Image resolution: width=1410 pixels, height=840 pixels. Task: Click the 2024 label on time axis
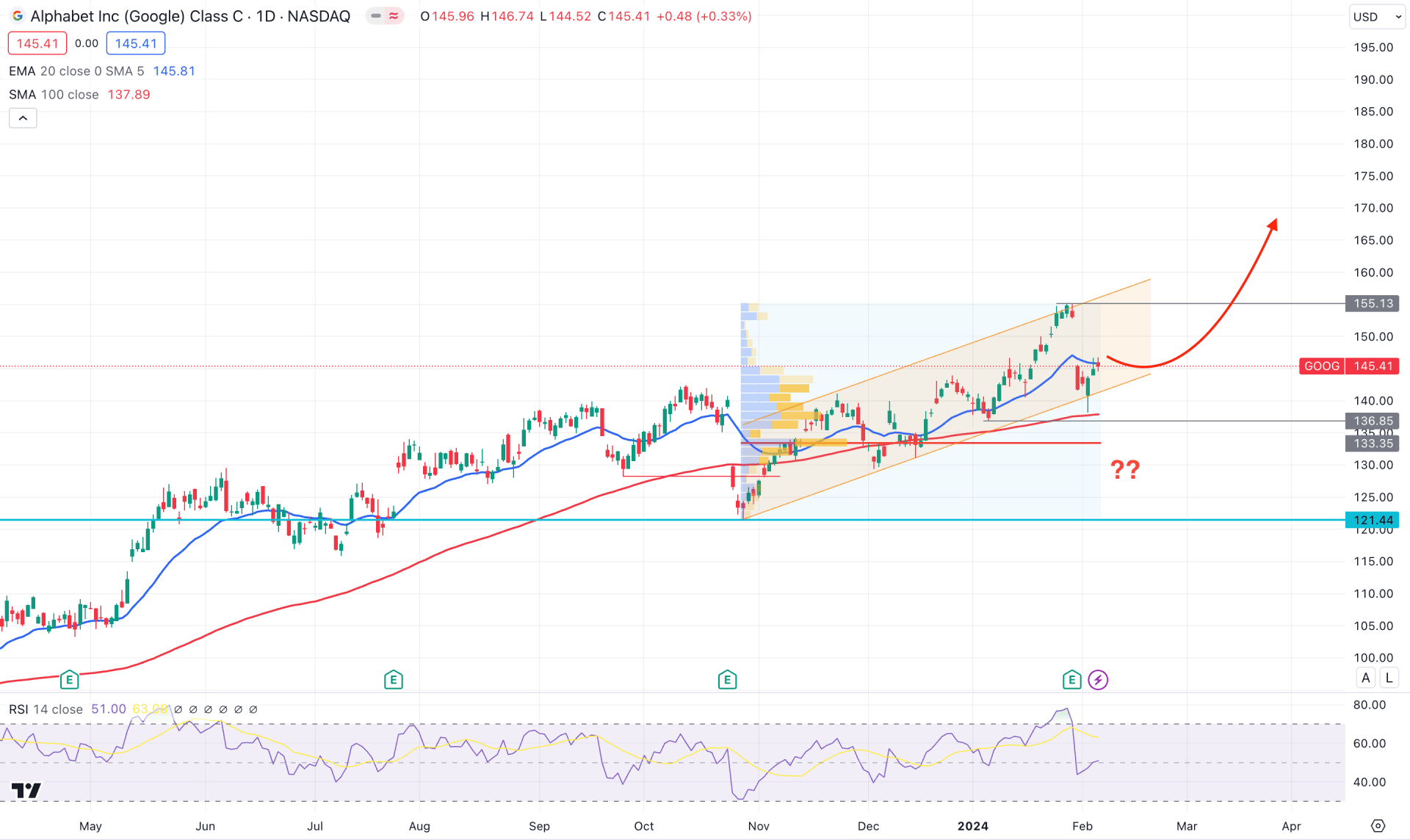(972, 826)
